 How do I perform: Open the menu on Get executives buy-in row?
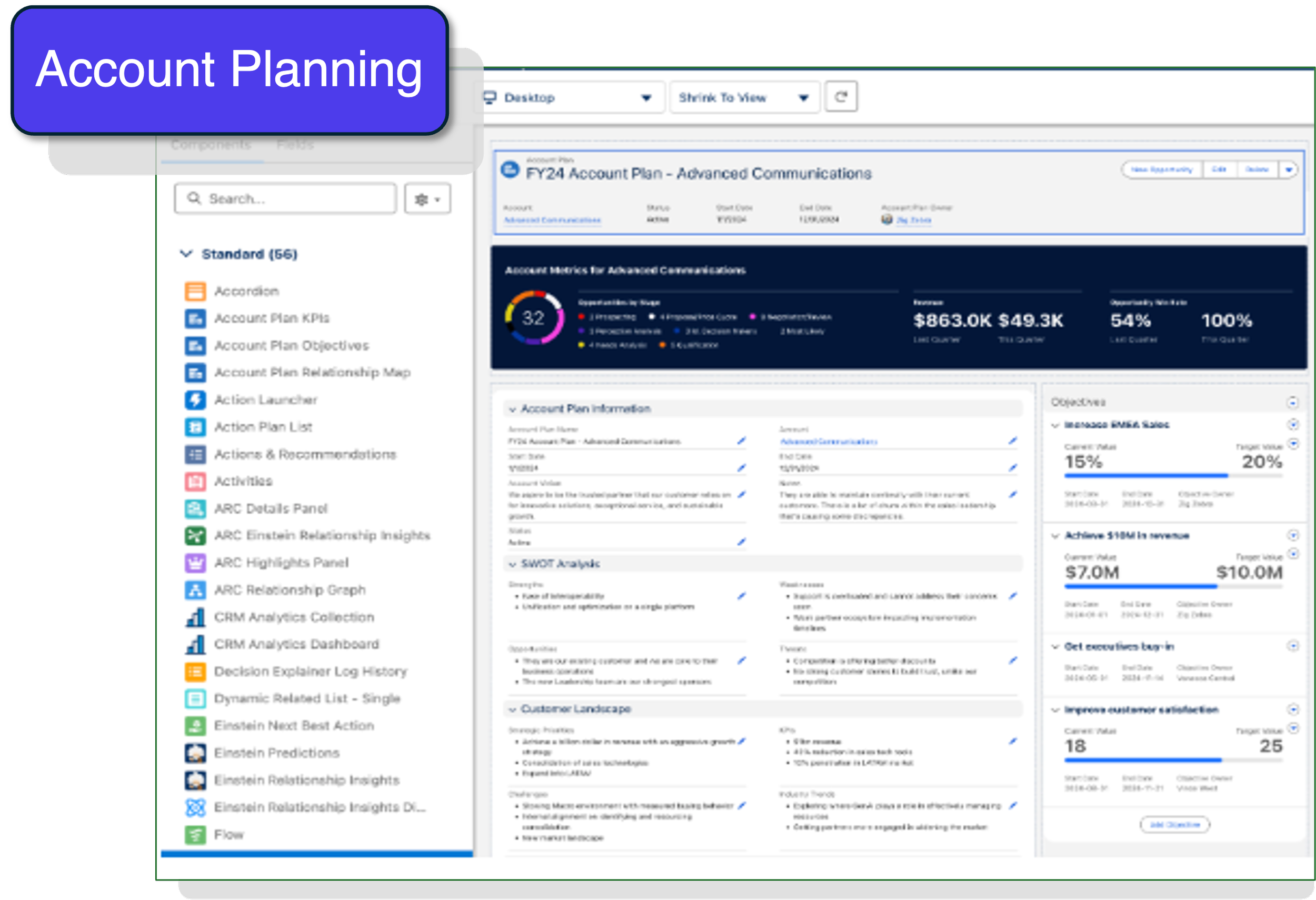1293,646
